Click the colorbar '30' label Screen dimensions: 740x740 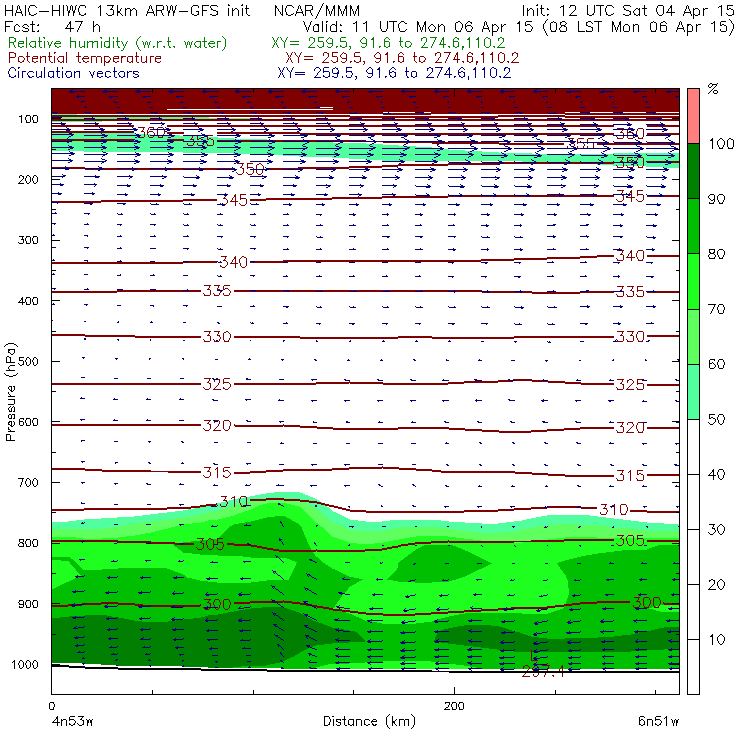point(716,530)
